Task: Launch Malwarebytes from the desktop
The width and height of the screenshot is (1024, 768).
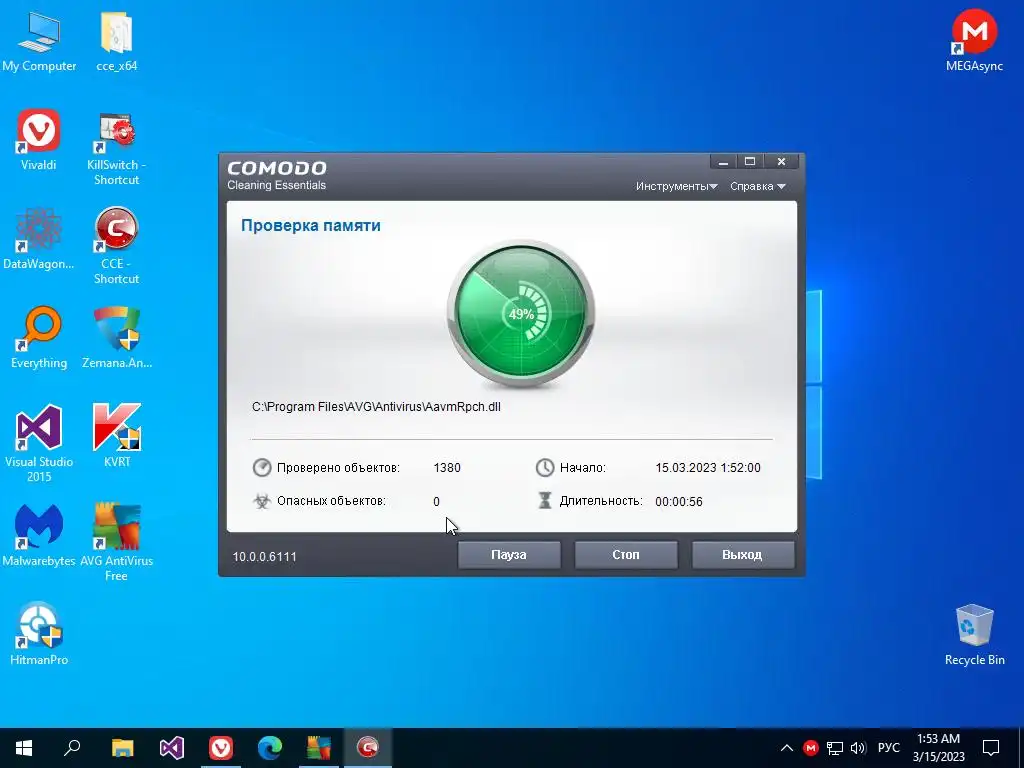Action: point(39,536)
